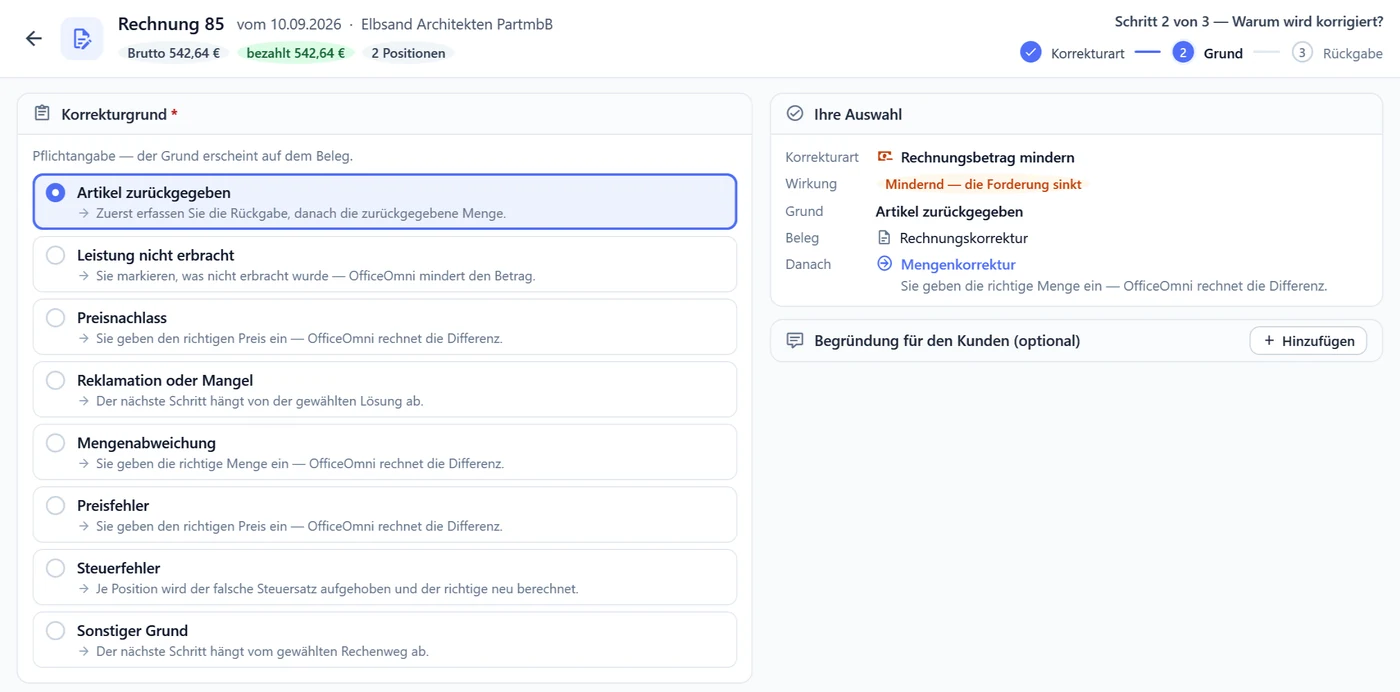Screen dimensions: 1400x692
Task: Click the completed checkmark for step Korrekturart
Action: pyautogui.click(x=1031, y=52)
